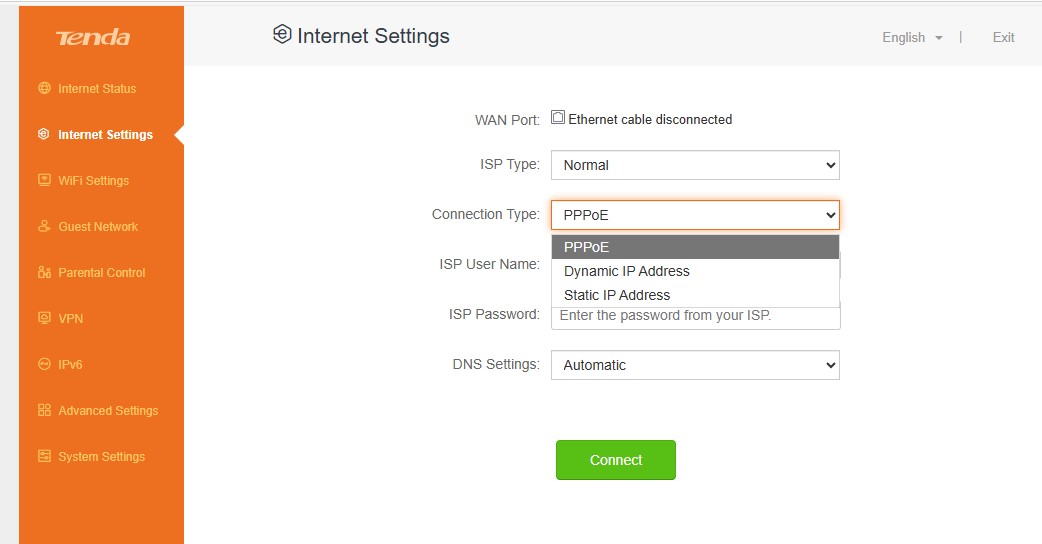Click the VPN sidebar icon
Image resolution: width=1042 pixels, height=544 pixels.
[44, 318]
